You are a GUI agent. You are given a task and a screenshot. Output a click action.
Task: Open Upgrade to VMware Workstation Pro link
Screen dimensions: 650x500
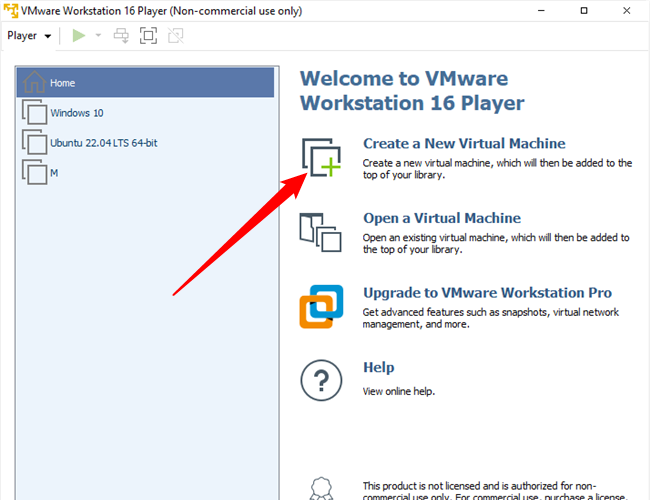coord(488,293)
